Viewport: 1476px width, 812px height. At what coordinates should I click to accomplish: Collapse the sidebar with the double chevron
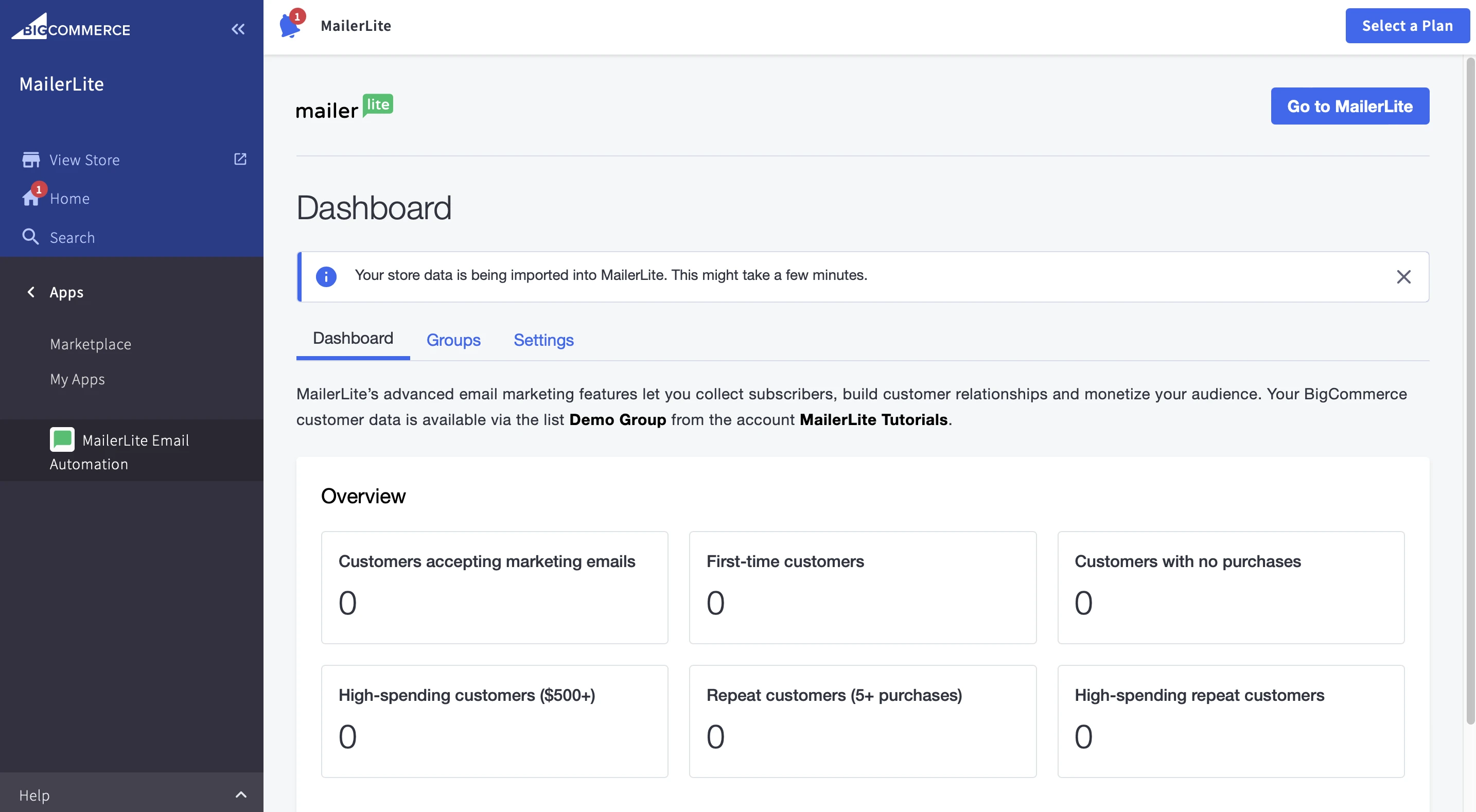pos(238,29)
